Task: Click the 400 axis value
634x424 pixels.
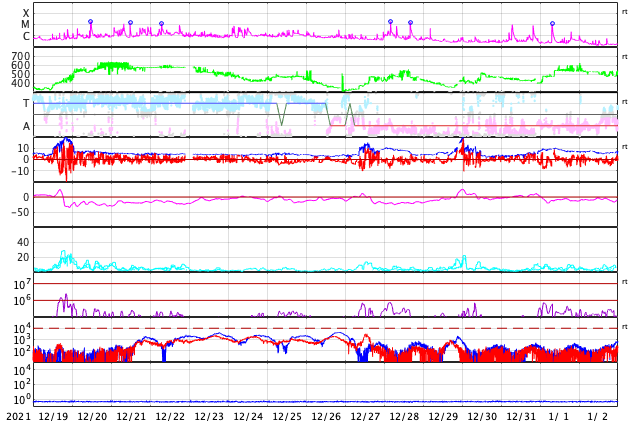Action: tap(21, 83)
